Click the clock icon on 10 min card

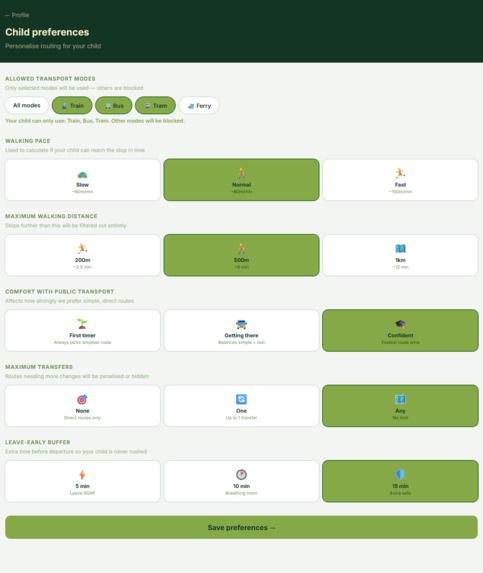[242, 474]
